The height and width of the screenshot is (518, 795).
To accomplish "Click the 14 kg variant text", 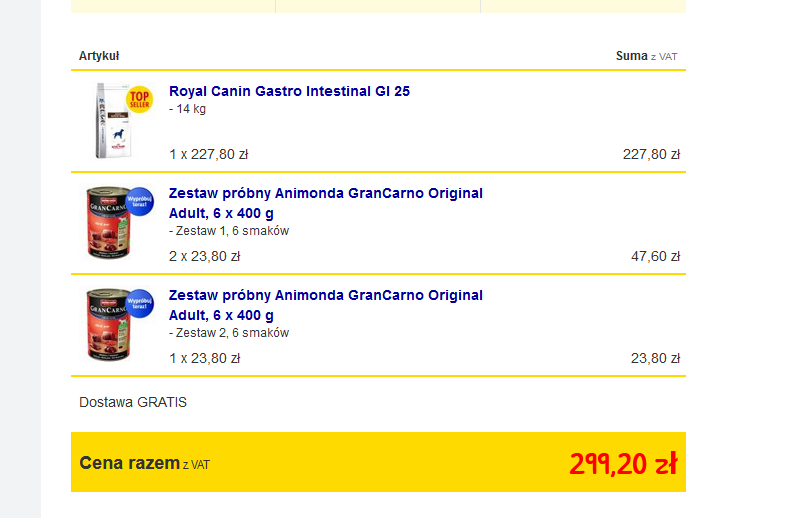I will 187,109.
